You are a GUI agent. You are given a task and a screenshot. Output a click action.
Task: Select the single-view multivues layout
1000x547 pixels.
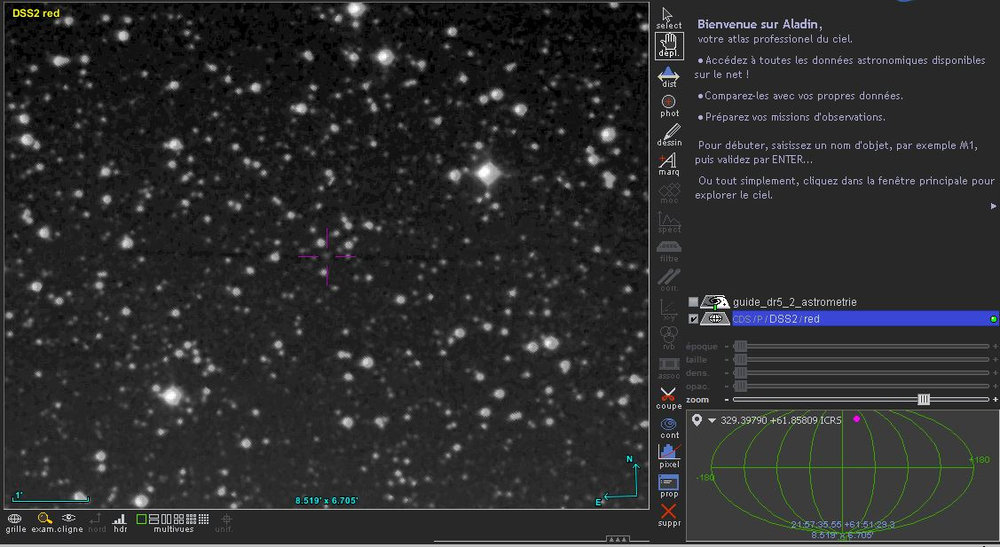(x=142, y=519)
